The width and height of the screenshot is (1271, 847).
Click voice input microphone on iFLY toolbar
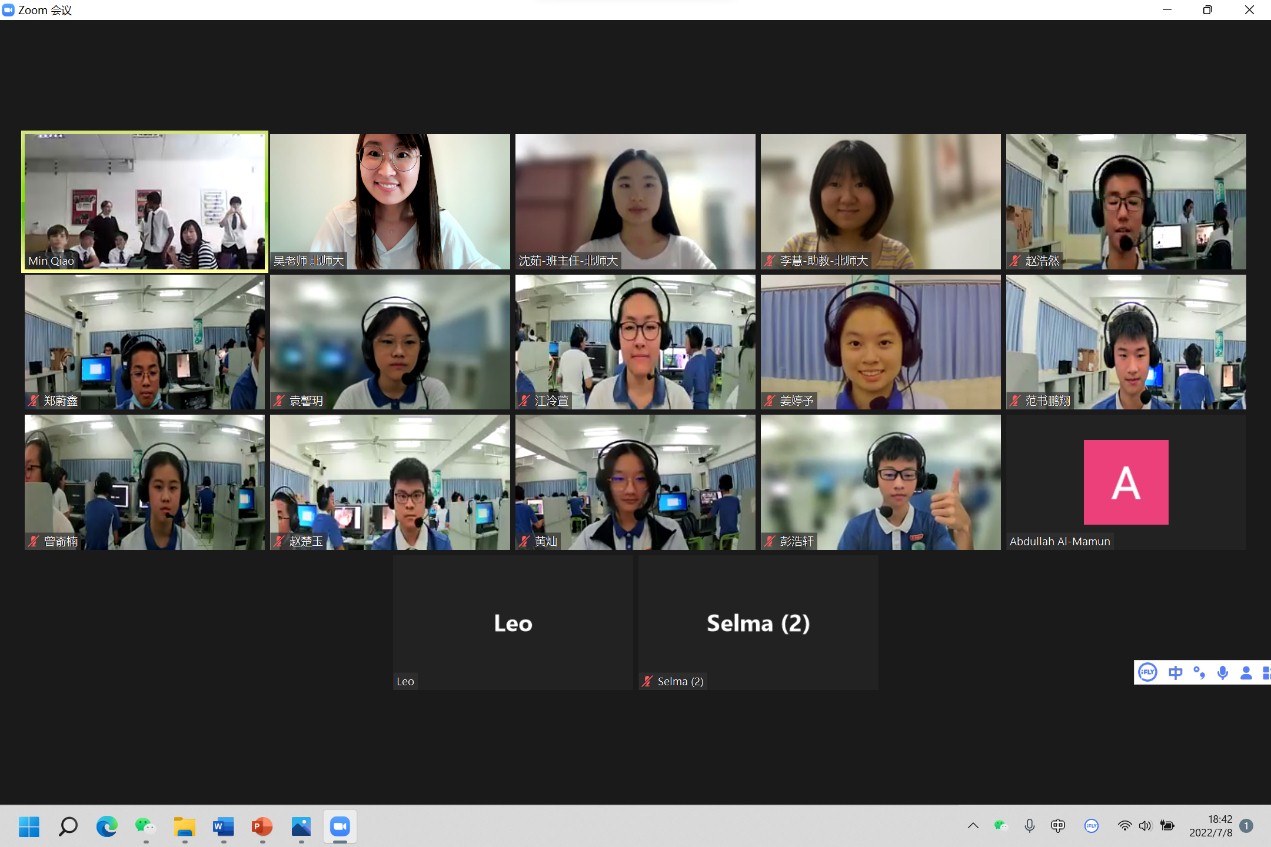point(1222,673)
